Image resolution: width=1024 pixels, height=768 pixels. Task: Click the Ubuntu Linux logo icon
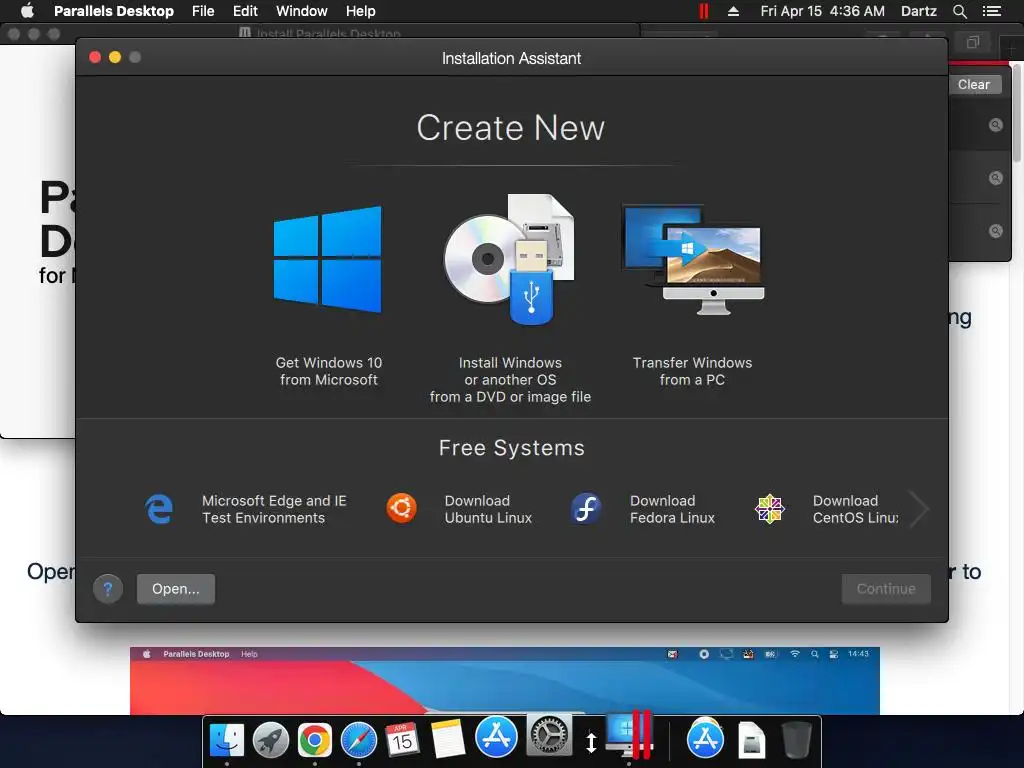402,508
